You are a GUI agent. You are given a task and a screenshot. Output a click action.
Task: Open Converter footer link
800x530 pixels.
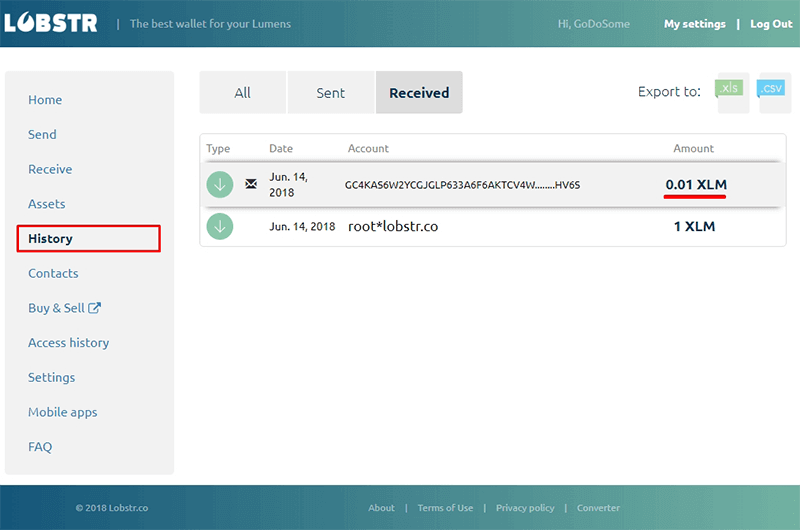598,508
